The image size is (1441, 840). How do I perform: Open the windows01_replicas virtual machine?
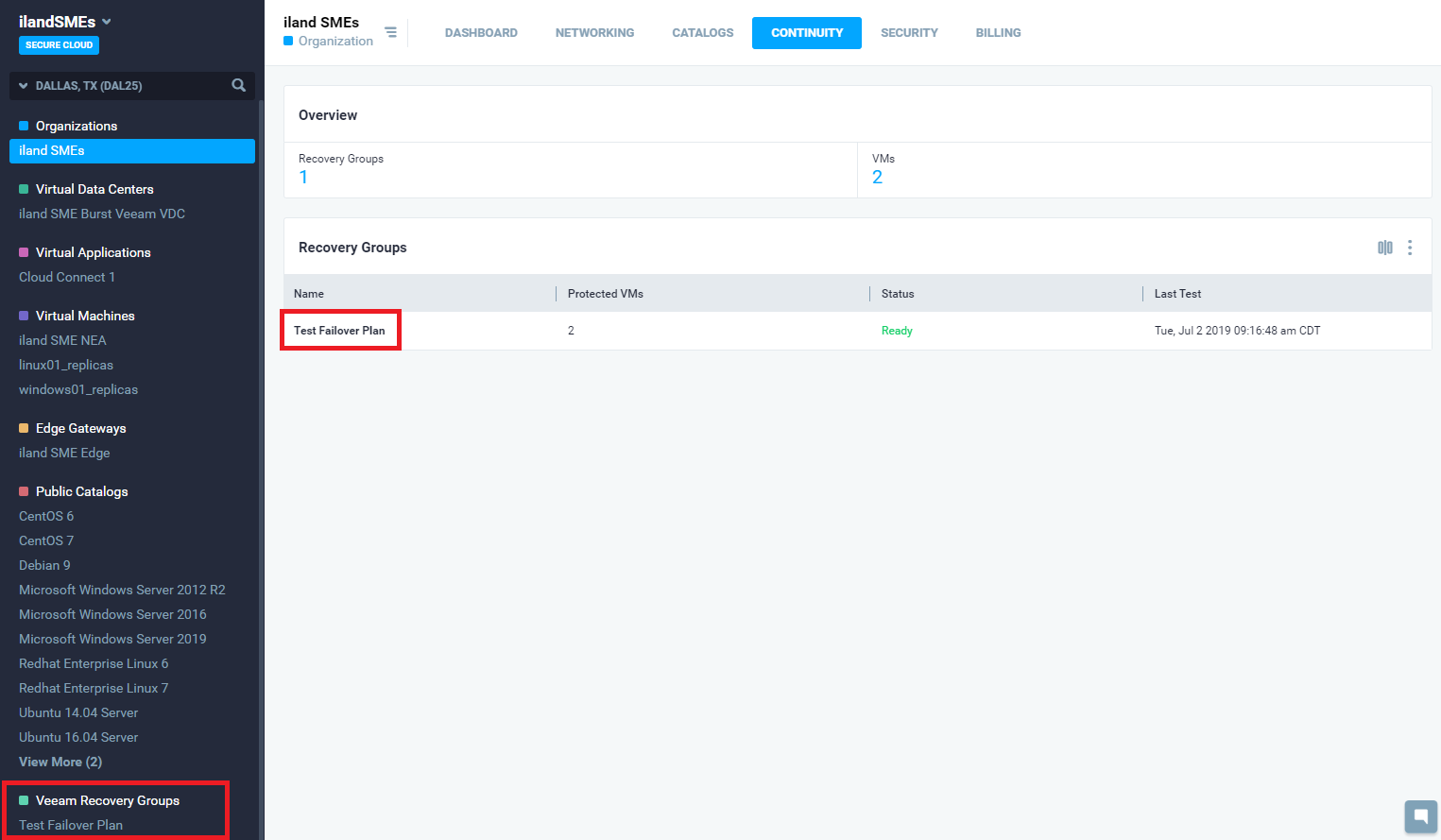tap(78, 389)
